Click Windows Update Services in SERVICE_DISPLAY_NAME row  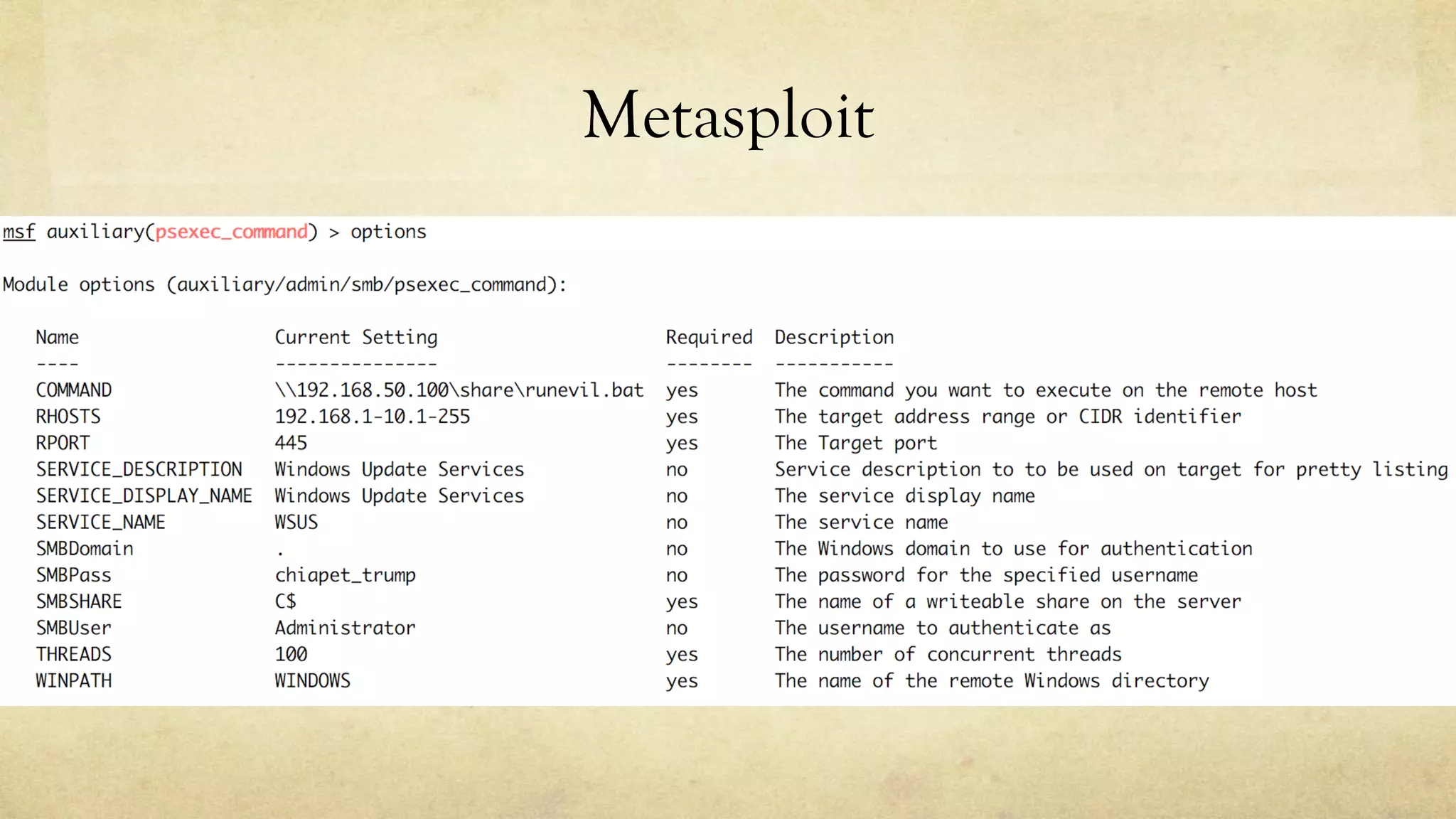point(400,496)
